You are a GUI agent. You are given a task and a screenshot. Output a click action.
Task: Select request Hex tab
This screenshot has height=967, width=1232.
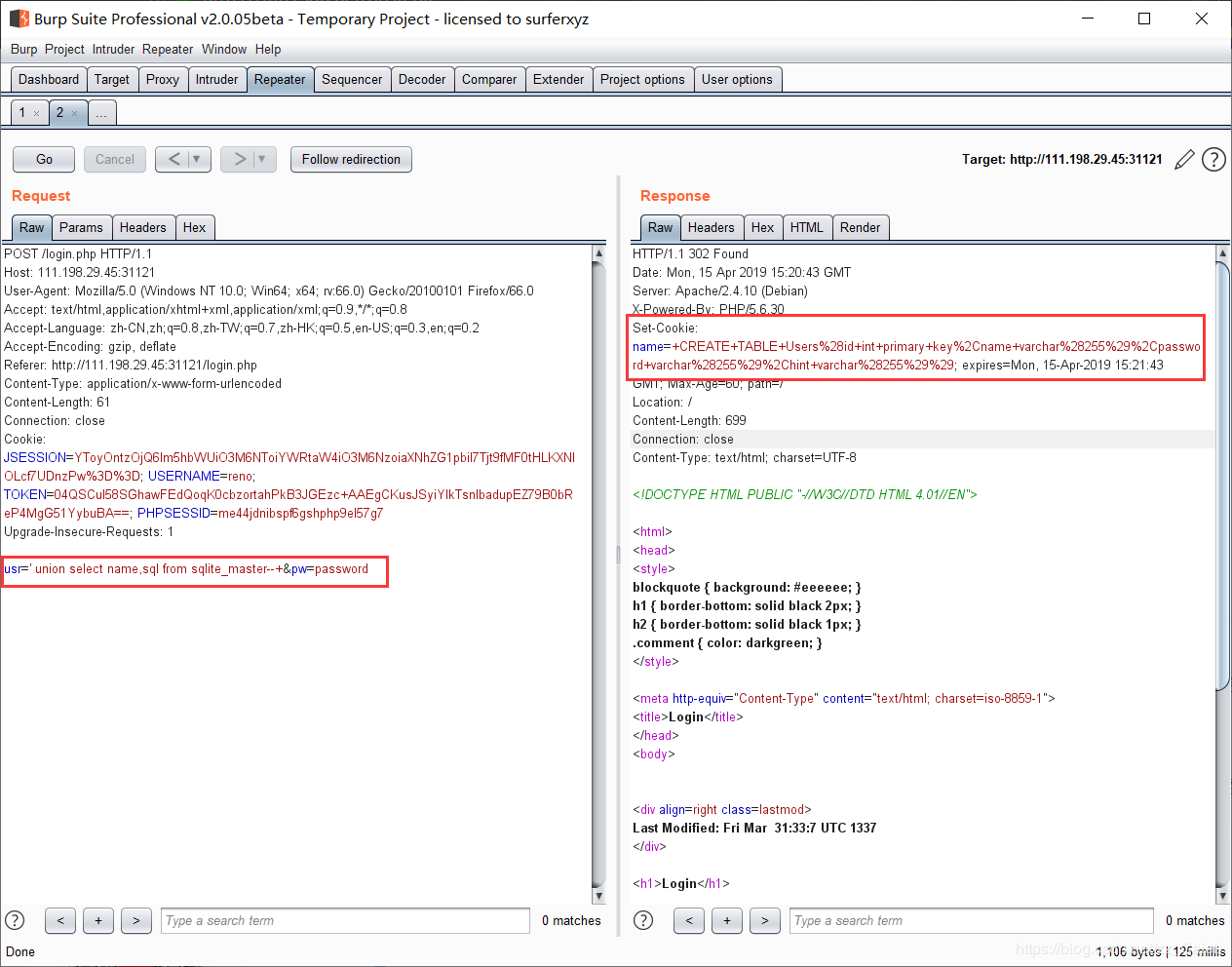[195, 227]
